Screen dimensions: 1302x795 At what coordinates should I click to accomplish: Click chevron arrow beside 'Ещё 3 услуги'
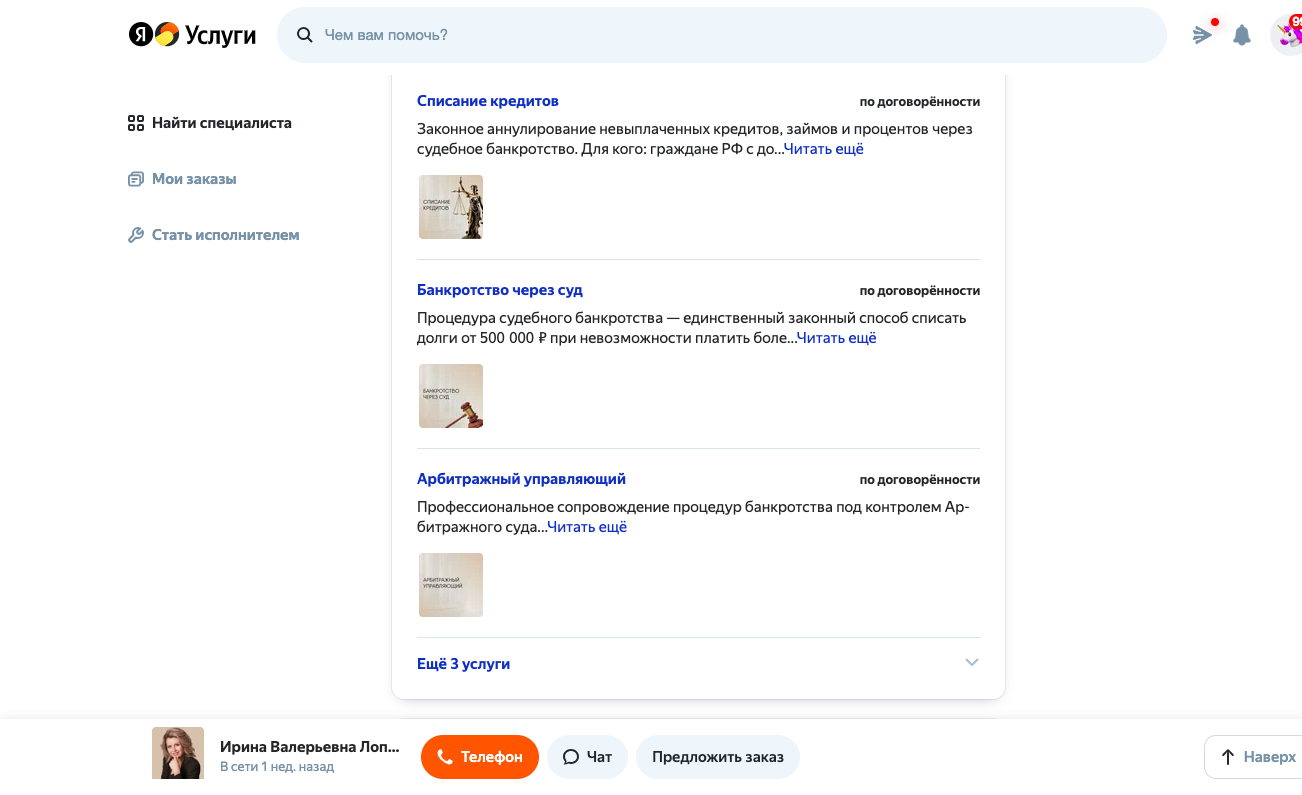[x=971, y=663]
